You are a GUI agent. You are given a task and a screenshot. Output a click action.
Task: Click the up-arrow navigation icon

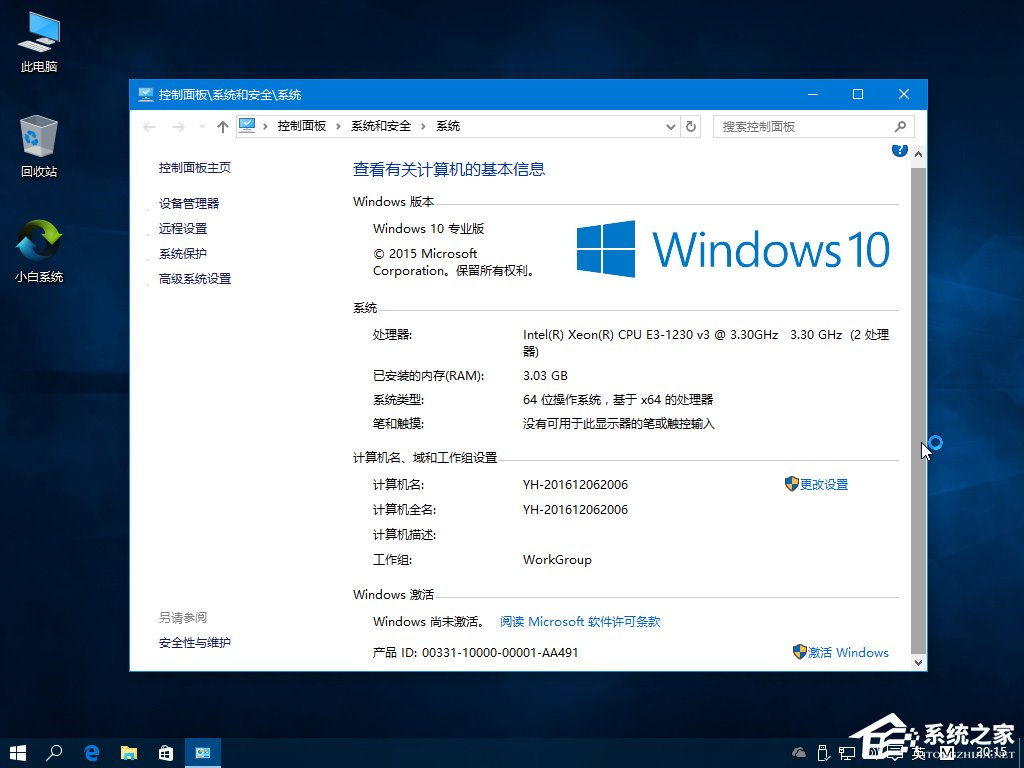pos(222,126)
